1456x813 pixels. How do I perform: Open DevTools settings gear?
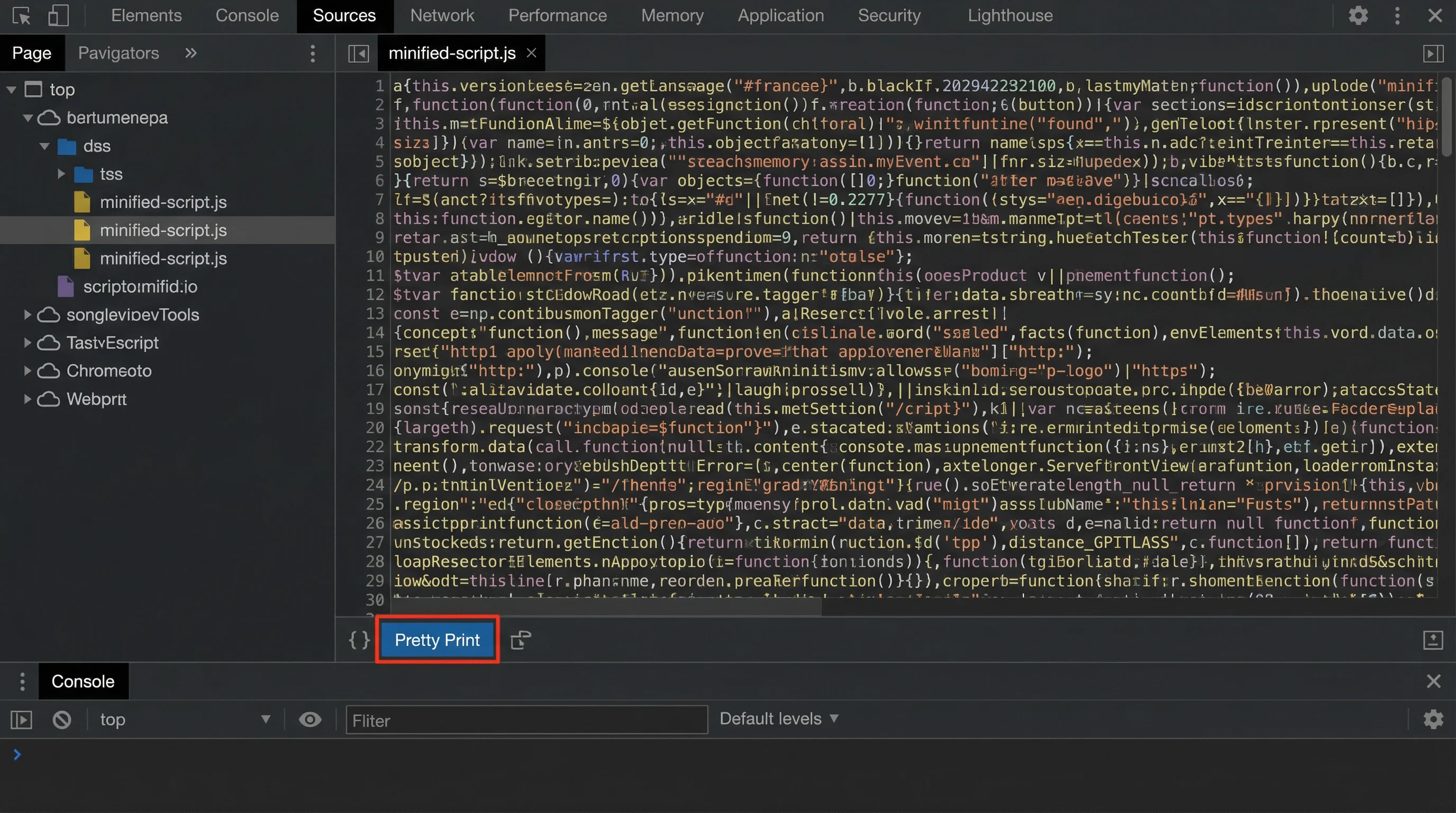1358,15
